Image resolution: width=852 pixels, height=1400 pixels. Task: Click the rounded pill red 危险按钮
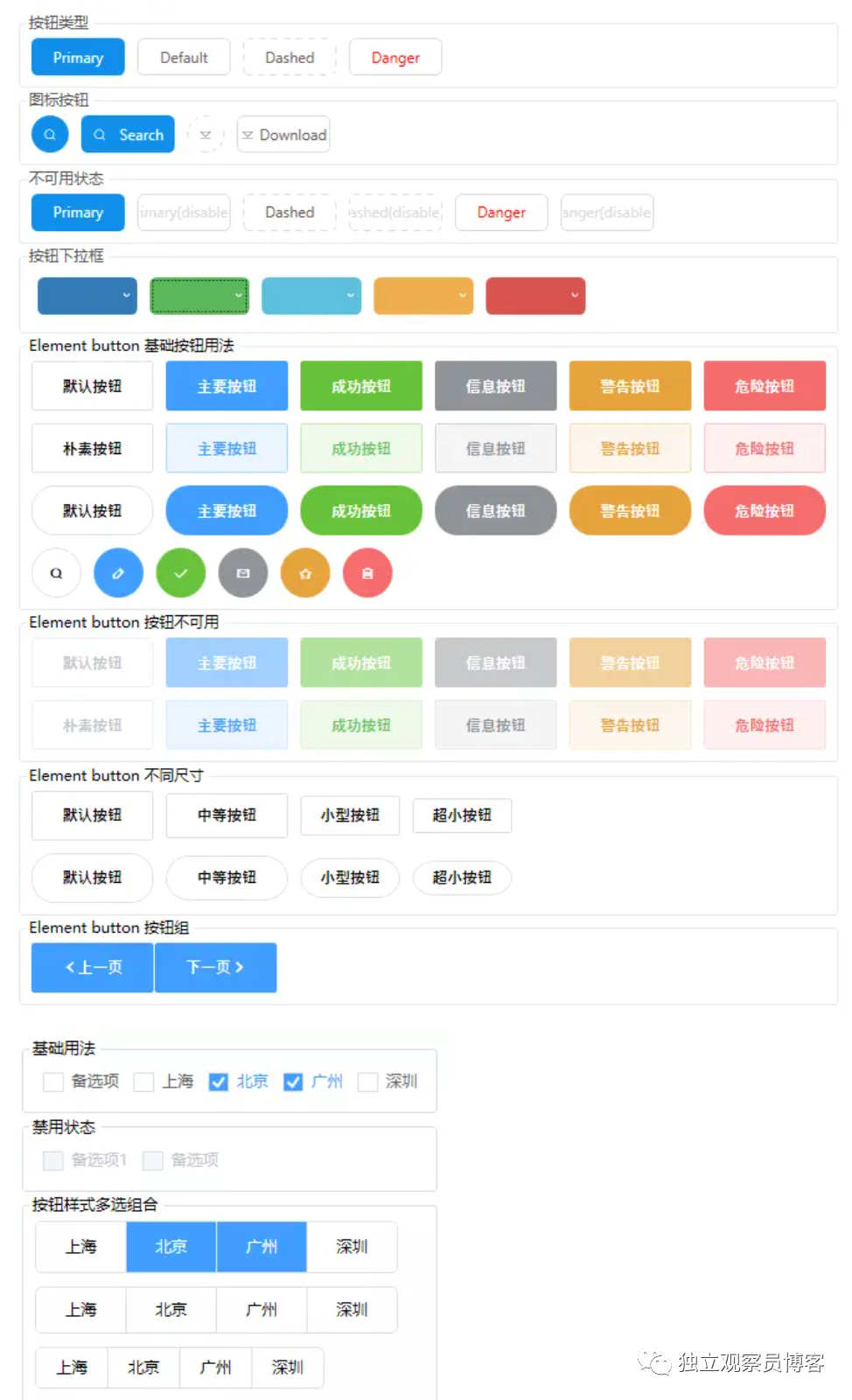pyautogui.click(x=765, y=510)
